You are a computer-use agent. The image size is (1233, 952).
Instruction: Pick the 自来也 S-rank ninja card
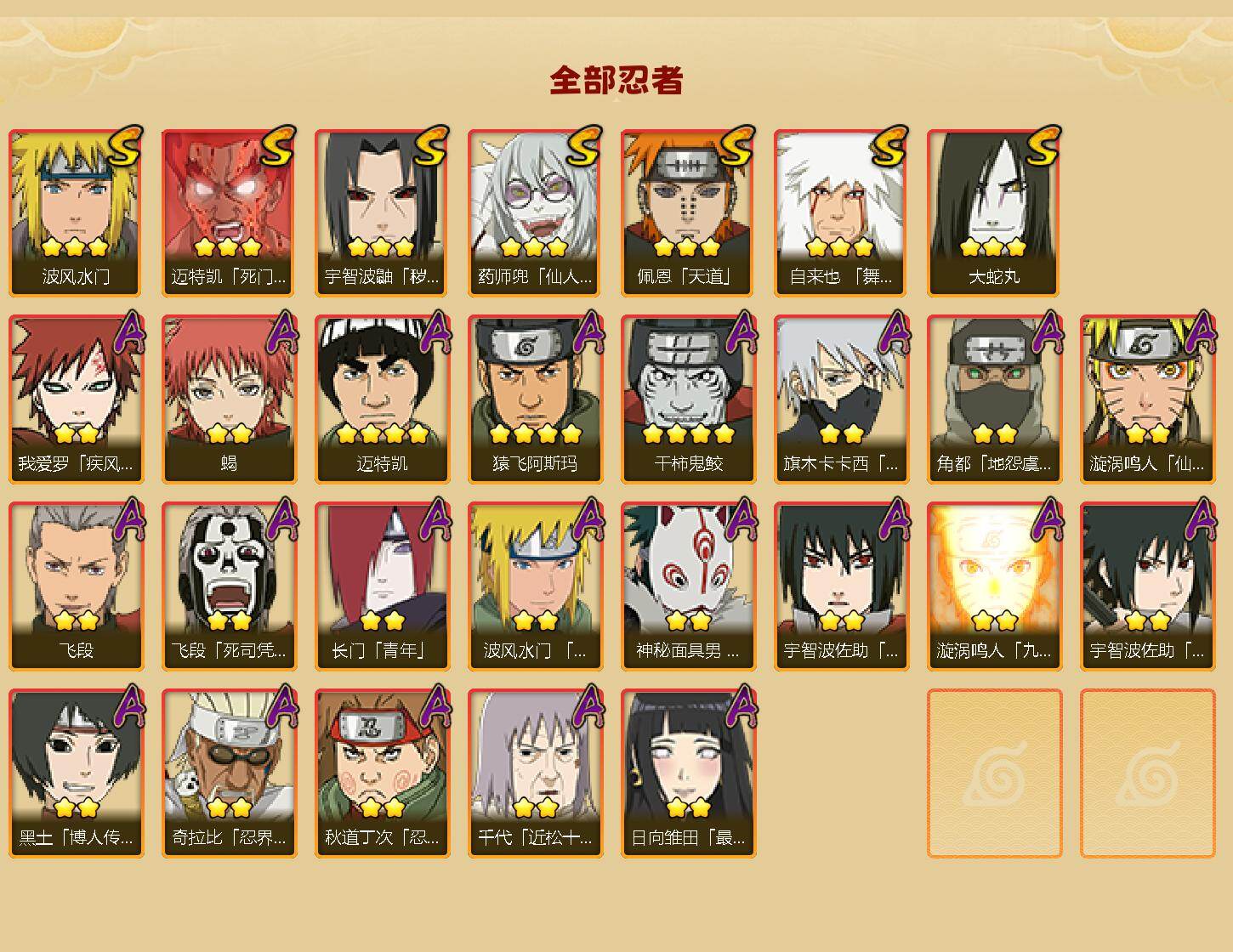841,212
